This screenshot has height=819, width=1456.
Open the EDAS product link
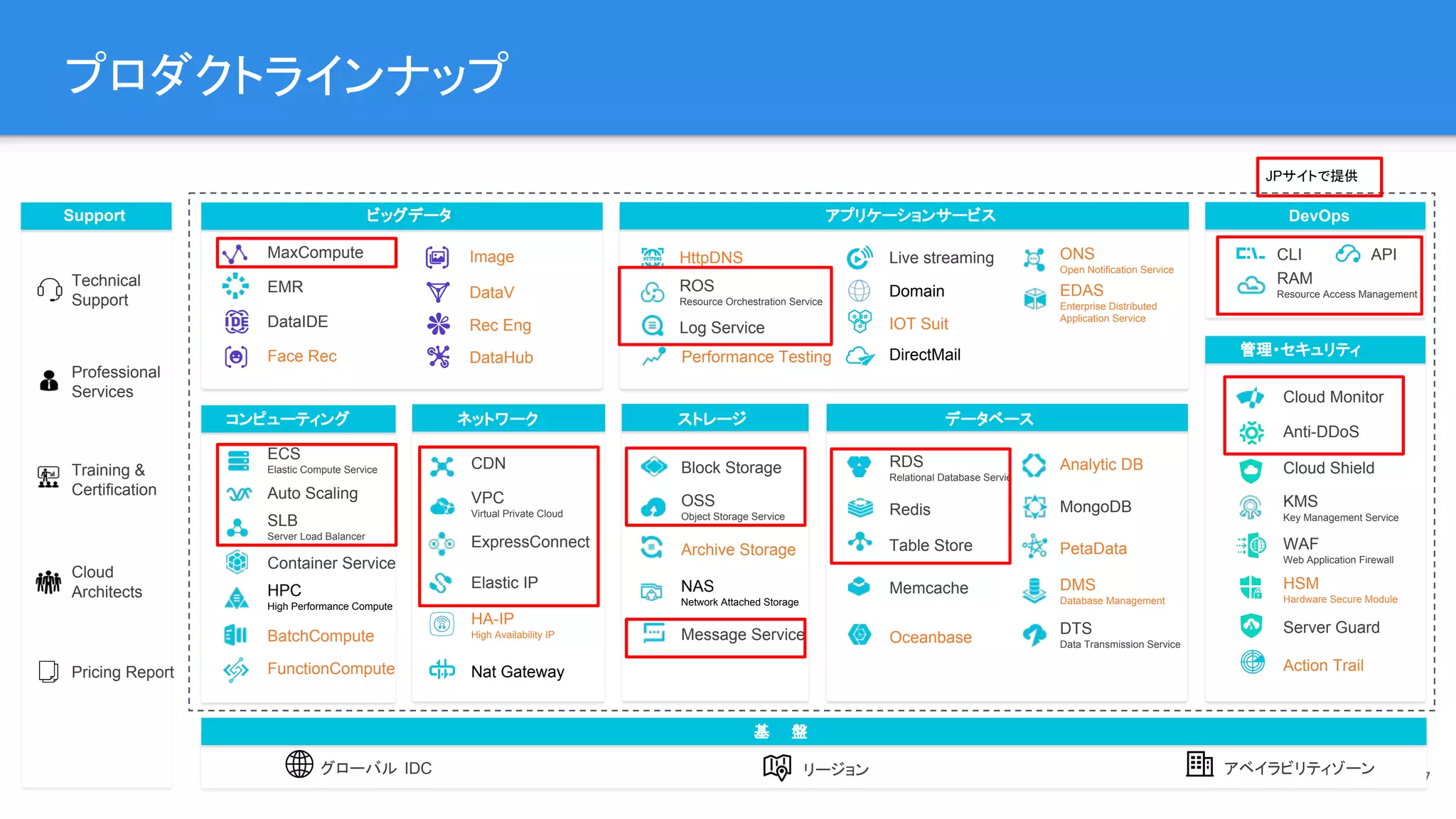[x=1108, y=303]
